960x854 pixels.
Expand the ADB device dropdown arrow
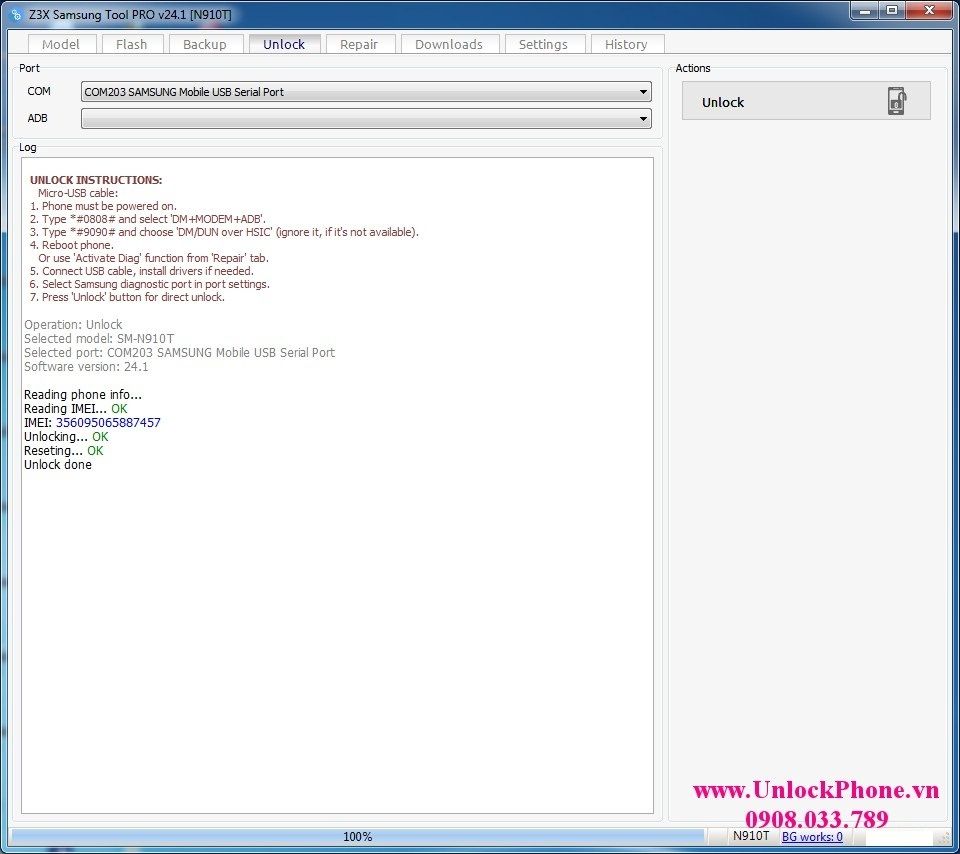tap(643, 118)
